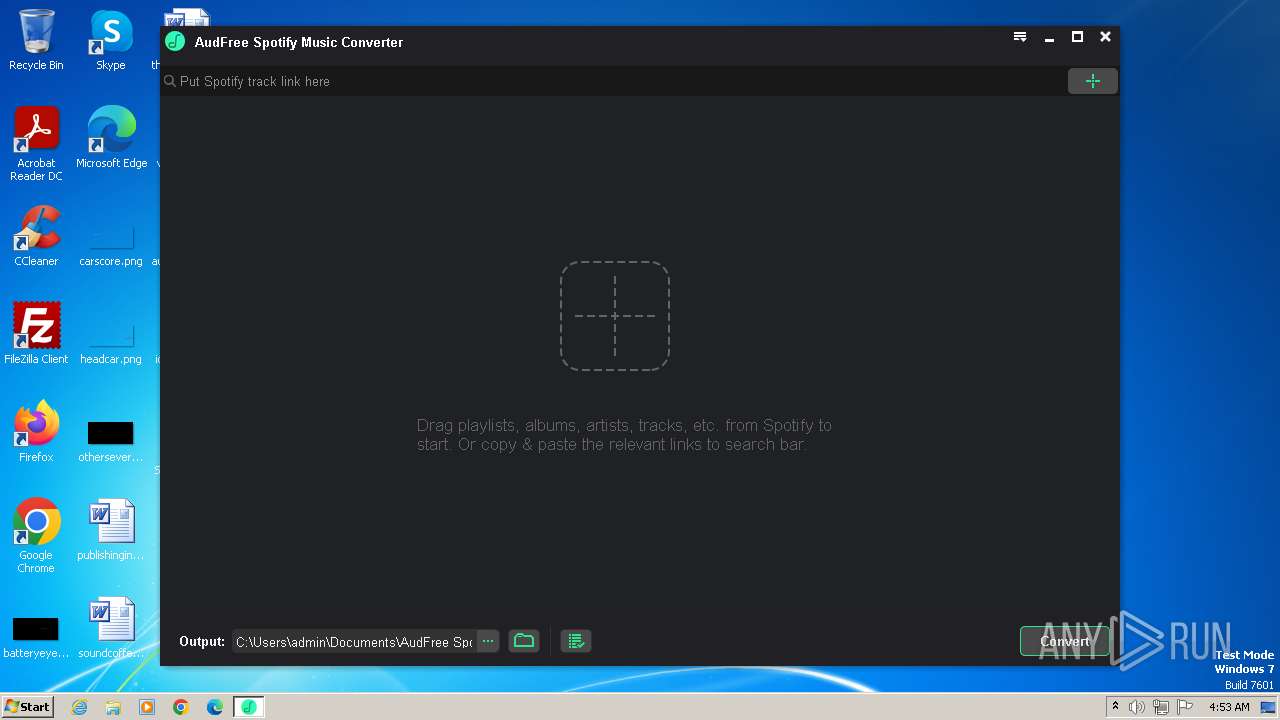
Task: Close the AudFree Spotify Music Converter window
Action: (x=1105, y=37)
